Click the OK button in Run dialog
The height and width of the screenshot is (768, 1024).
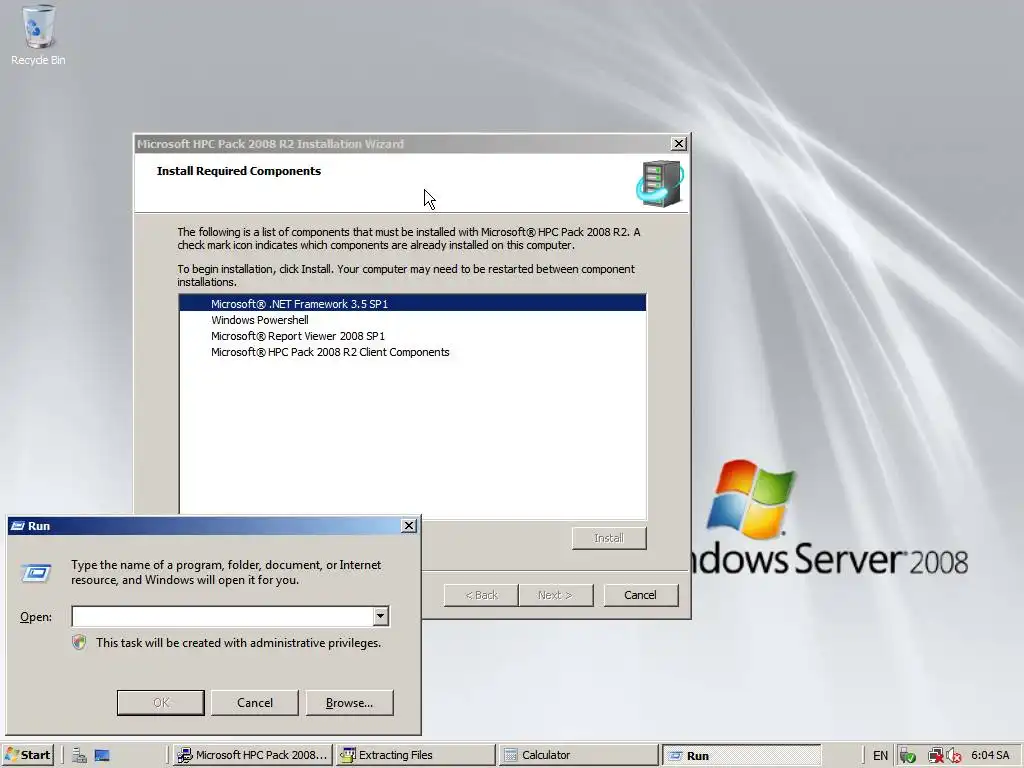[161, 703]
